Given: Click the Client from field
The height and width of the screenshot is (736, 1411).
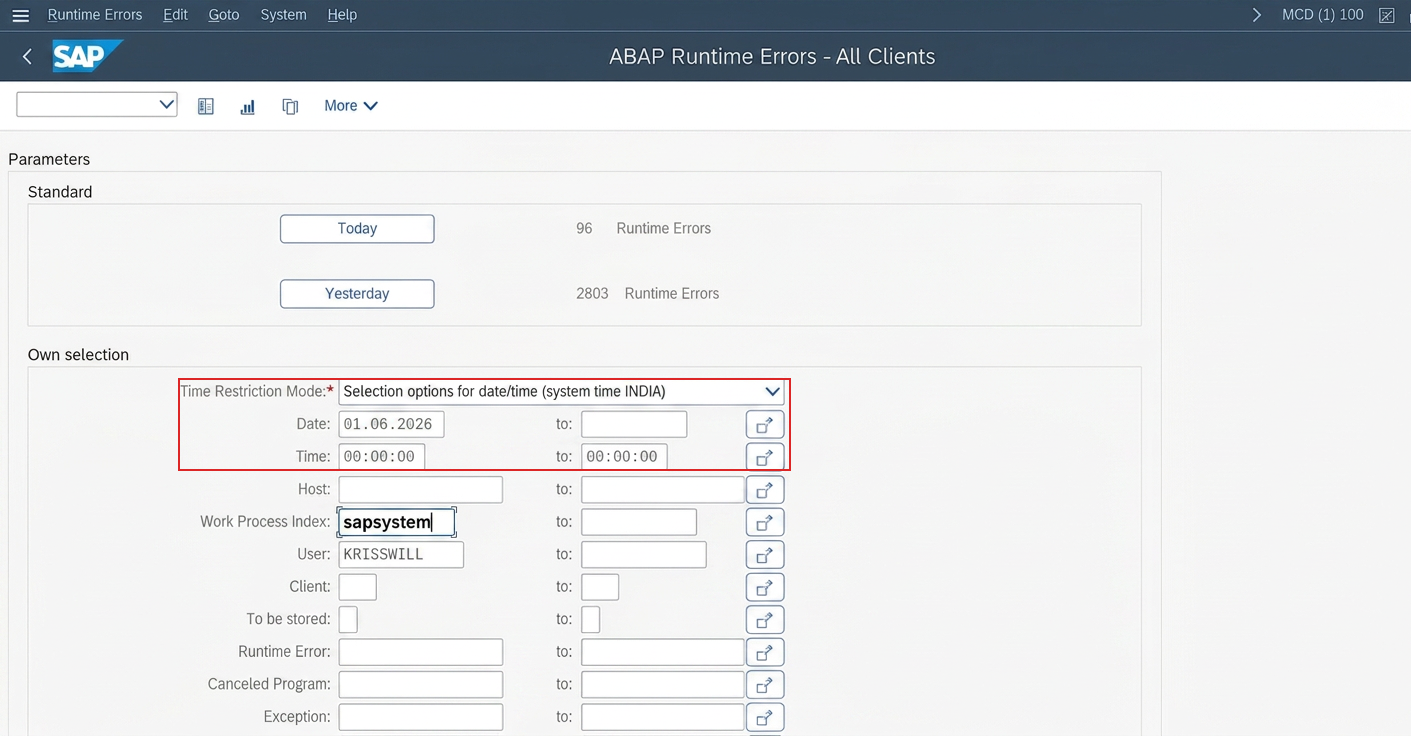Looking at the screenshot, I should click(x=358, y=587).
